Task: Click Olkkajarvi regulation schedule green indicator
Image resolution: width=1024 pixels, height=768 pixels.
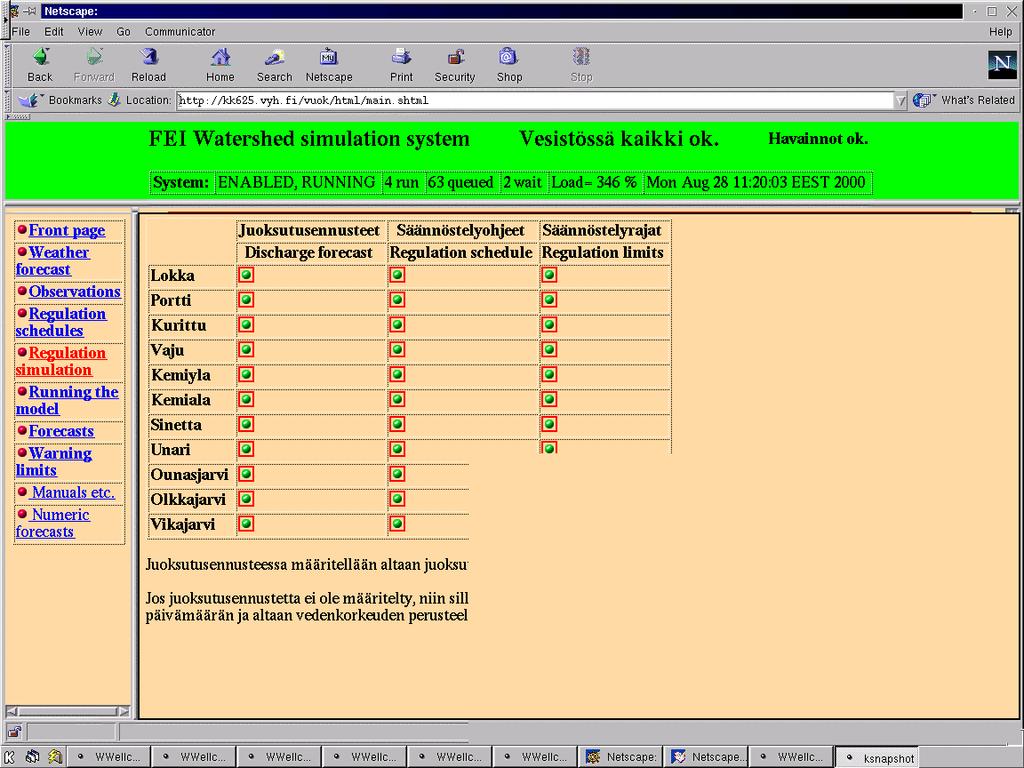Action: click(x=397, y=499)
